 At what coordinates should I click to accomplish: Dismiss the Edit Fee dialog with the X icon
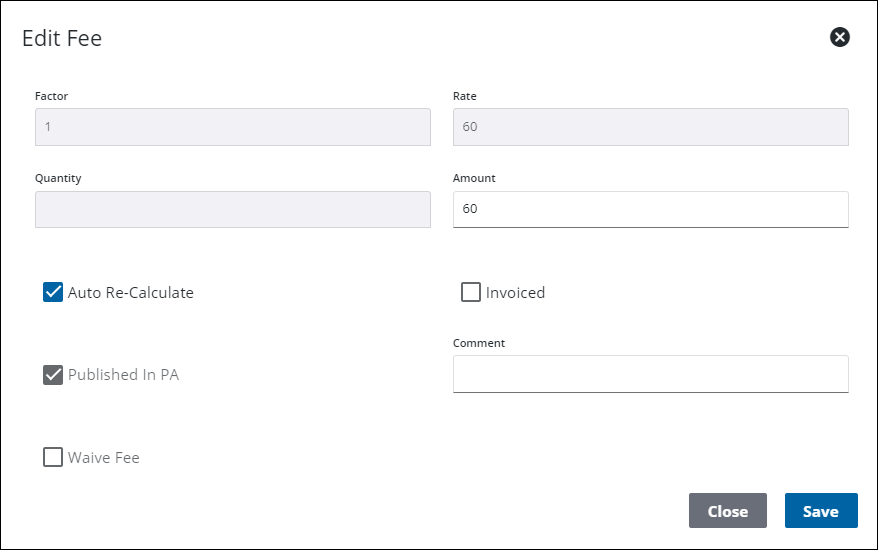pyautogui.click(x=839, y=37)
